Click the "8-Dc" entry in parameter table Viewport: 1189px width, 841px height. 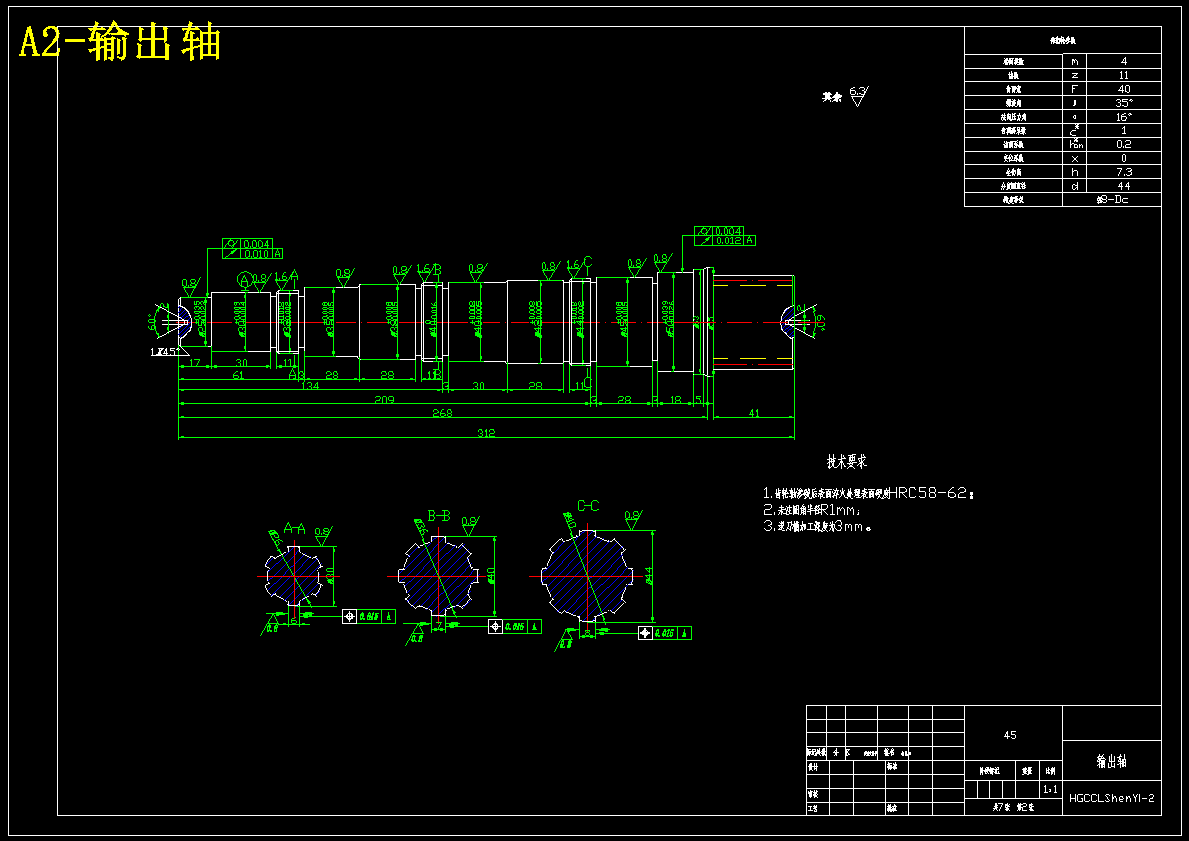coord(1112,200)
